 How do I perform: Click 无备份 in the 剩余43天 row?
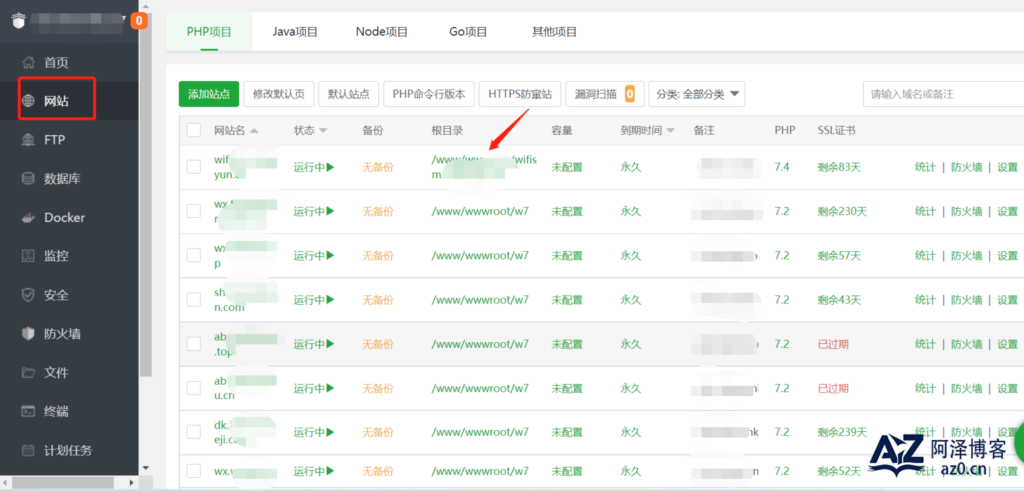[x=378, y=300]
